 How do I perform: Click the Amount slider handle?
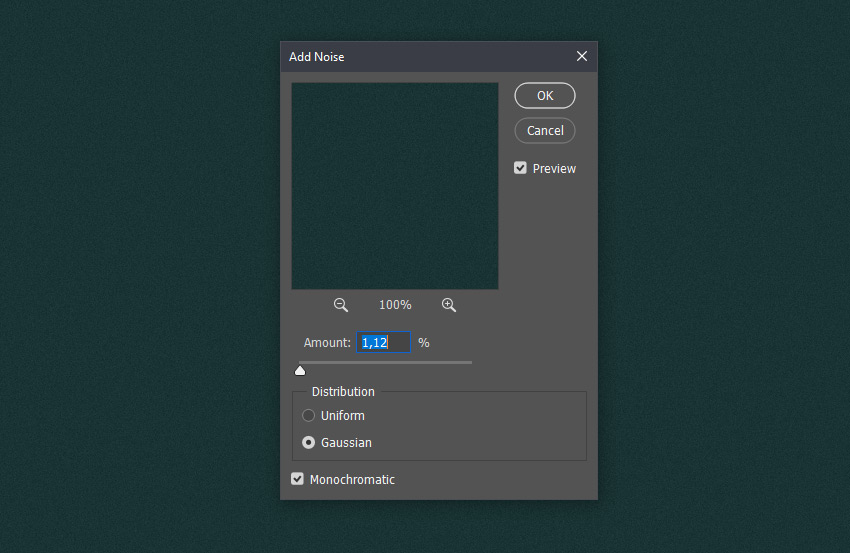coord(300,371)
